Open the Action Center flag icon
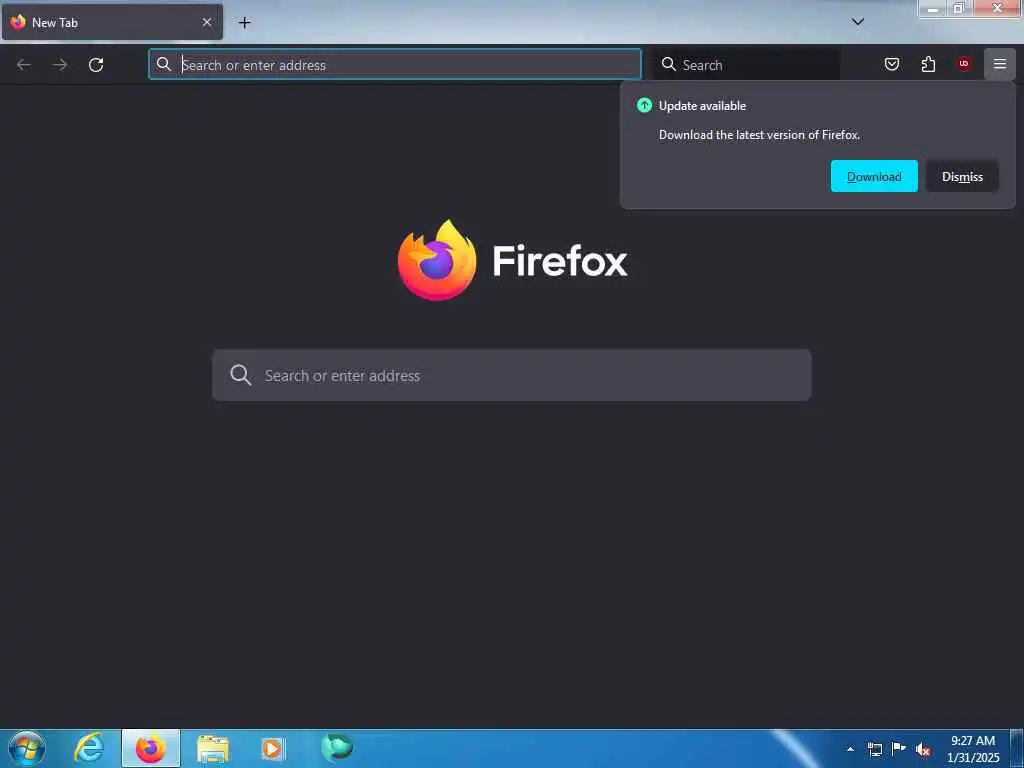 click(x=899, y=748)
